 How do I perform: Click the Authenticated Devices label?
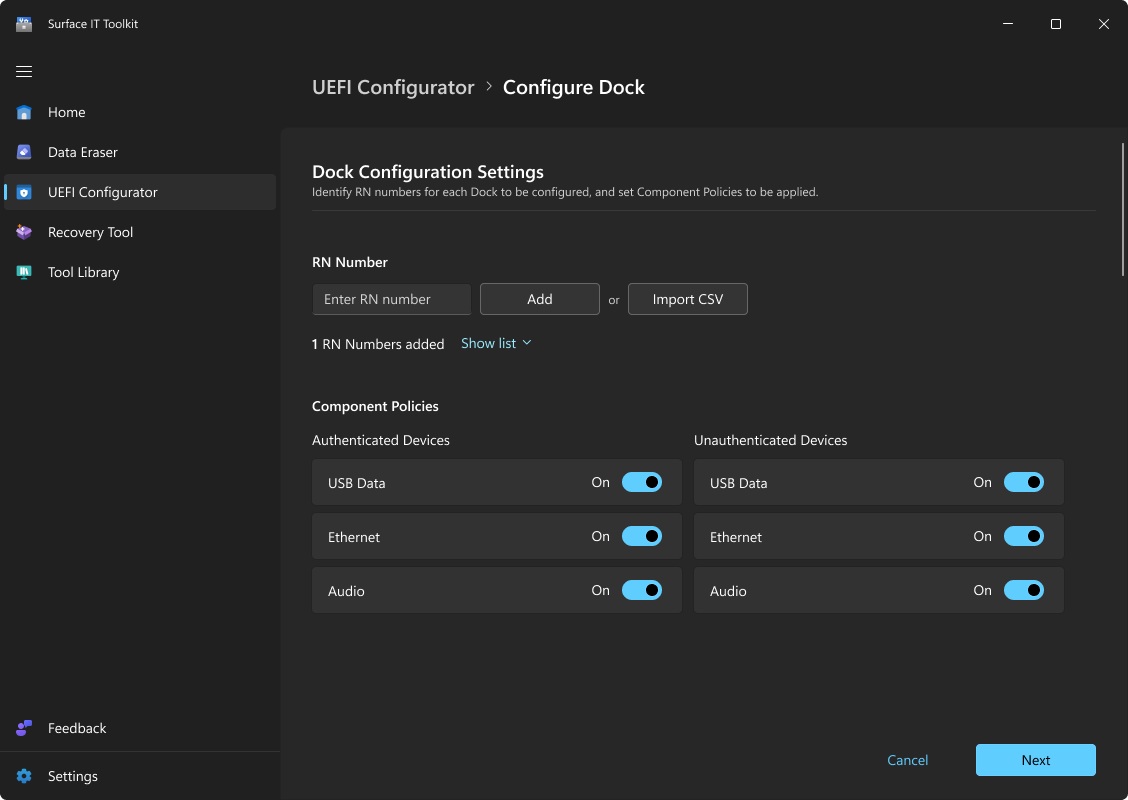coord(381,440)
